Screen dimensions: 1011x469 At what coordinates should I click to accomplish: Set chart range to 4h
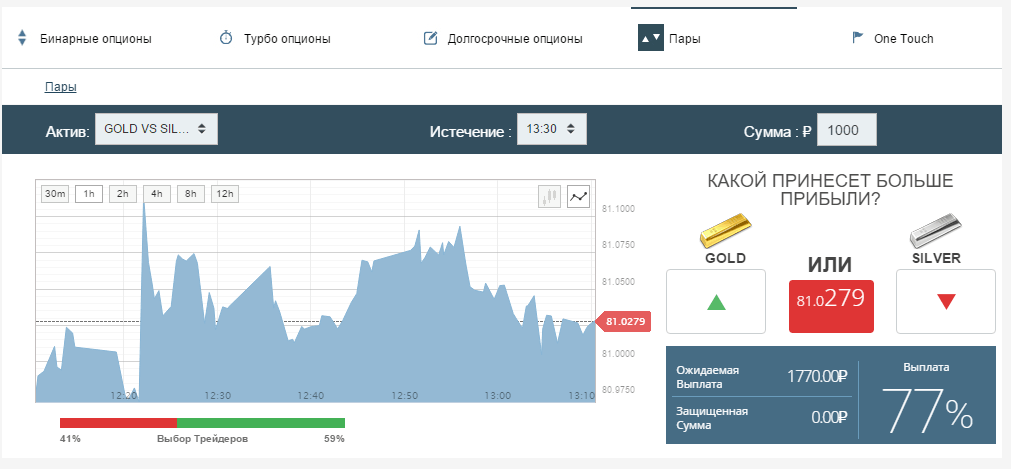click(x=157, y=194)
